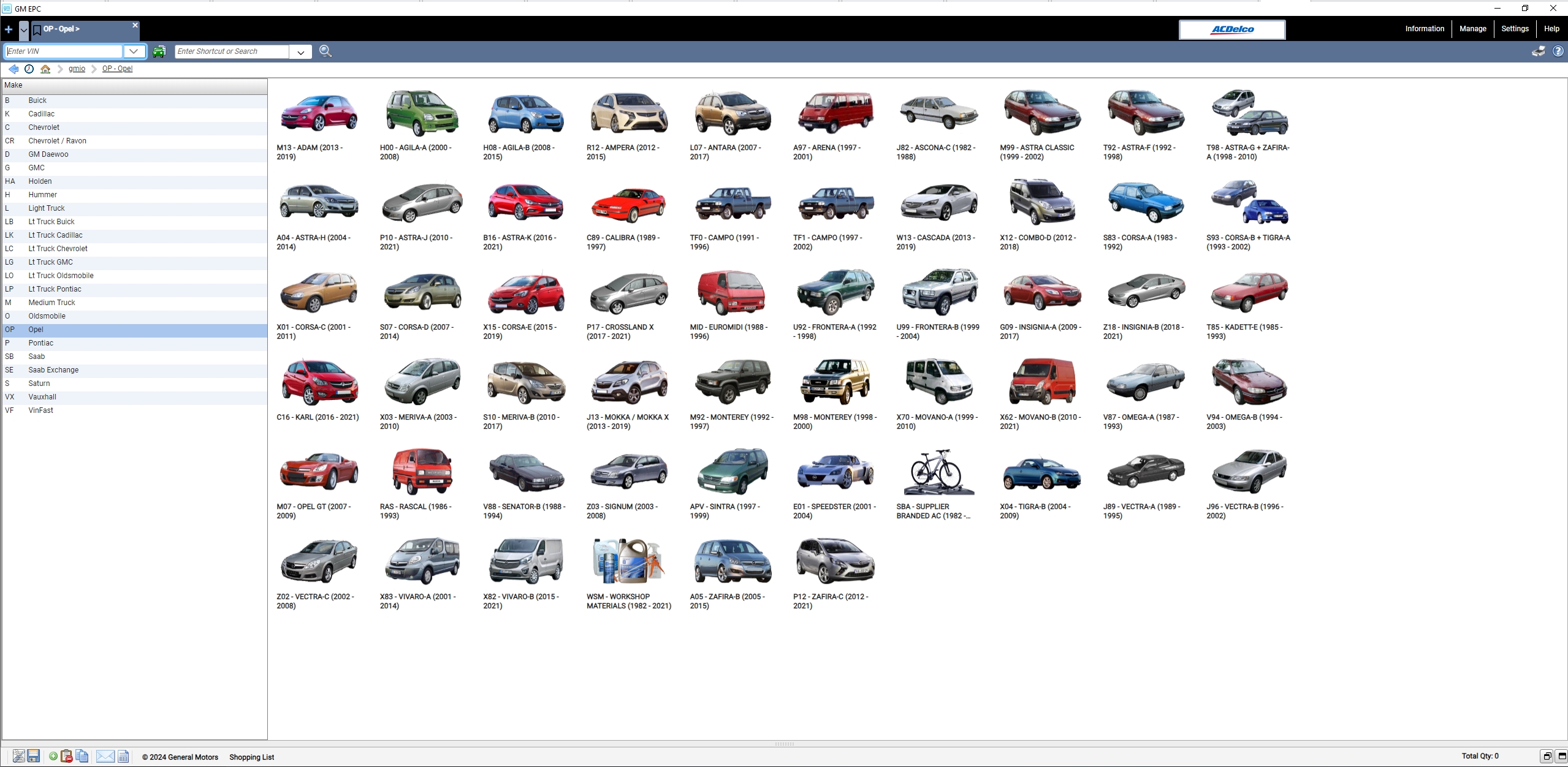
Task: Follow the OP - Opel breadcrumb link
Action: coord(117,69)
